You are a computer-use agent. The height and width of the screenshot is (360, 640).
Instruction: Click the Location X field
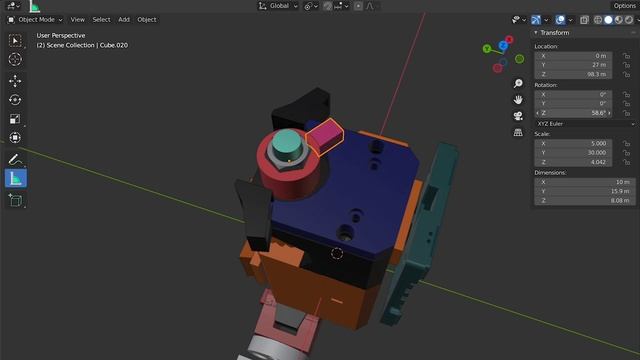(x=573, y=56)
